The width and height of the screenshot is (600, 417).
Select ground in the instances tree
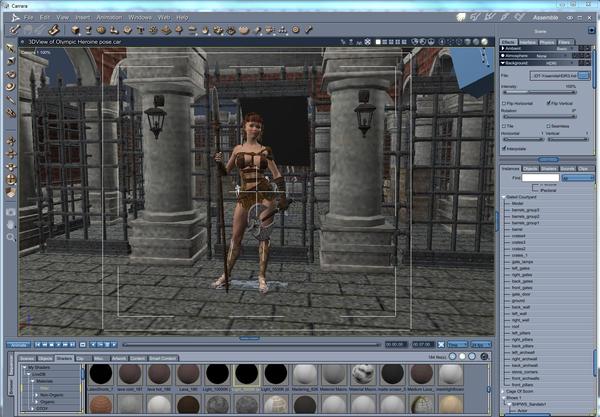click(x=518, y=300)
